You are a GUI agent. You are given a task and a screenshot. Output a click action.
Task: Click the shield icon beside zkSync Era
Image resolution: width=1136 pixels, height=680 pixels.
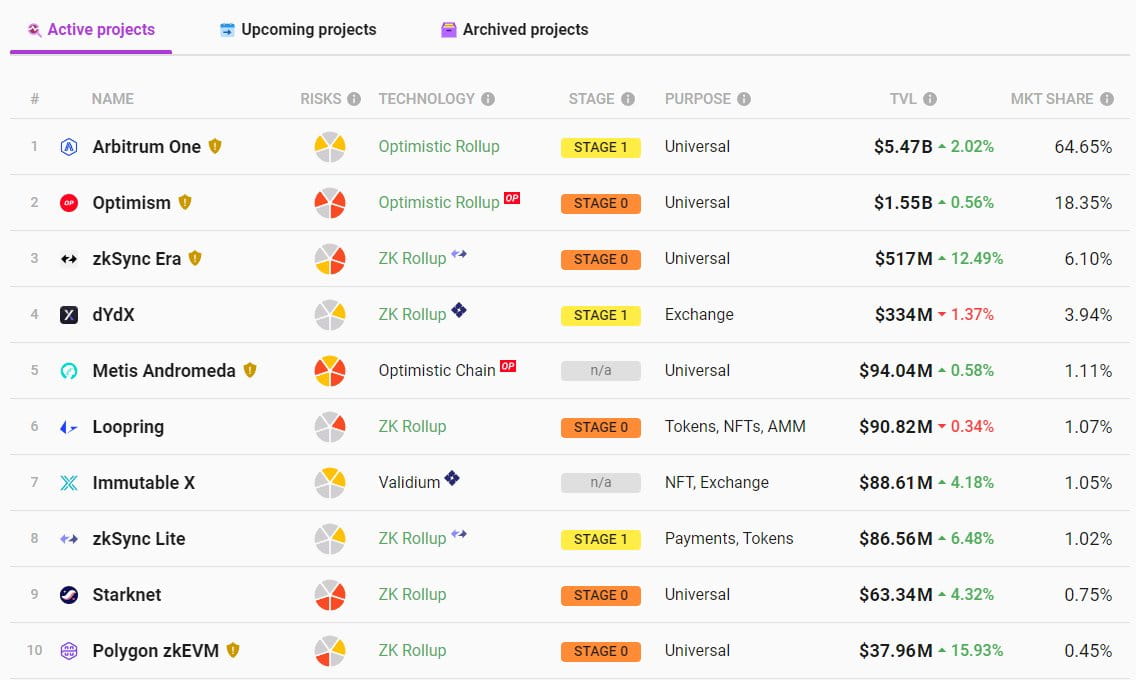[195, 258]
